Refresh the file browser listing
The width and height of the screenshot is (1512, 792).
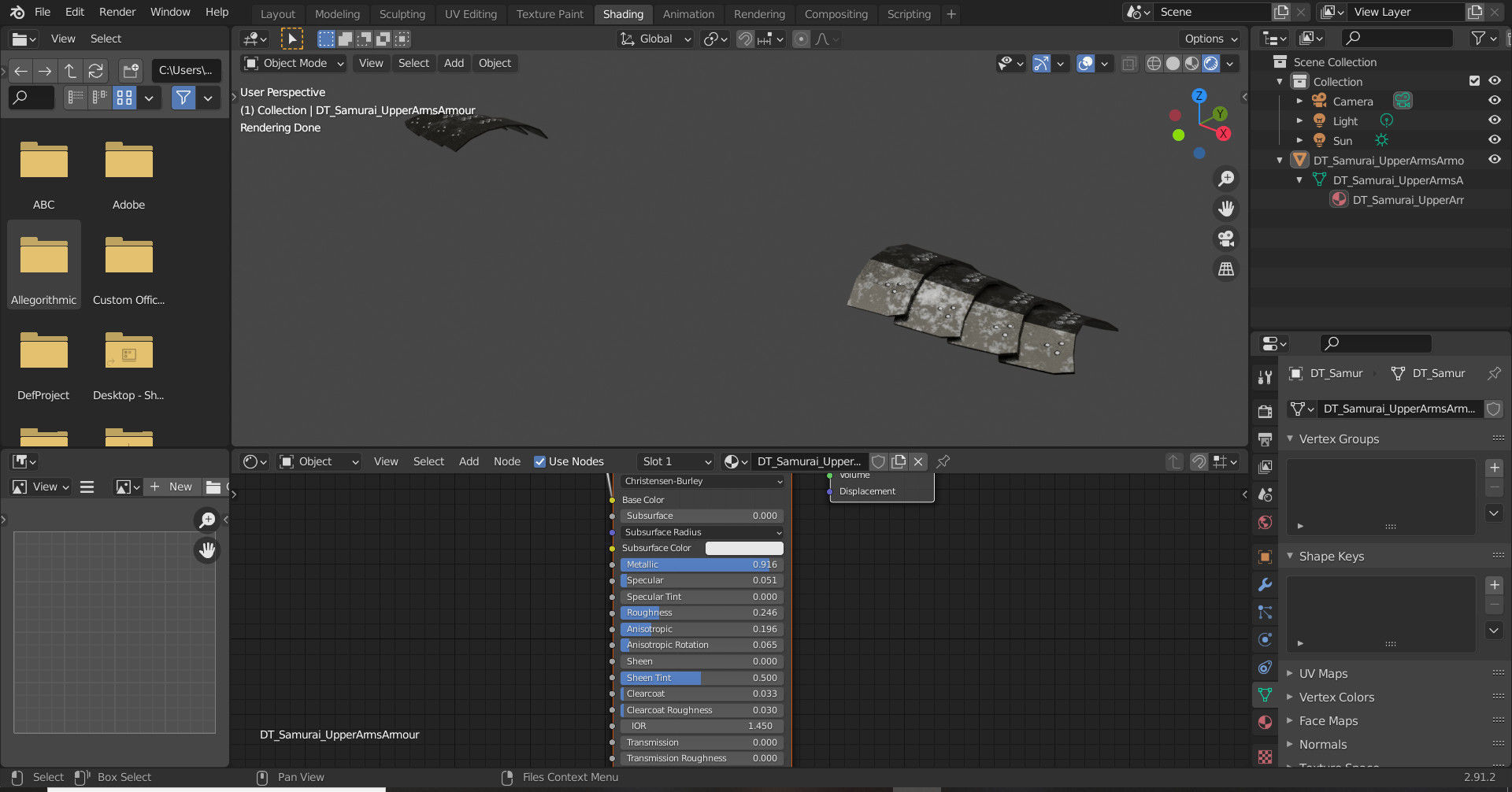(x=95, y=71)
